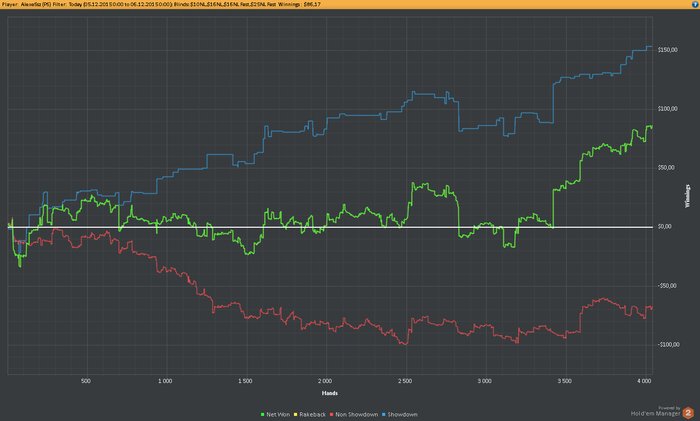Click the 4 000 hands axis tick
This screenshot has width=700, height=421.
(x=644, y=381)
